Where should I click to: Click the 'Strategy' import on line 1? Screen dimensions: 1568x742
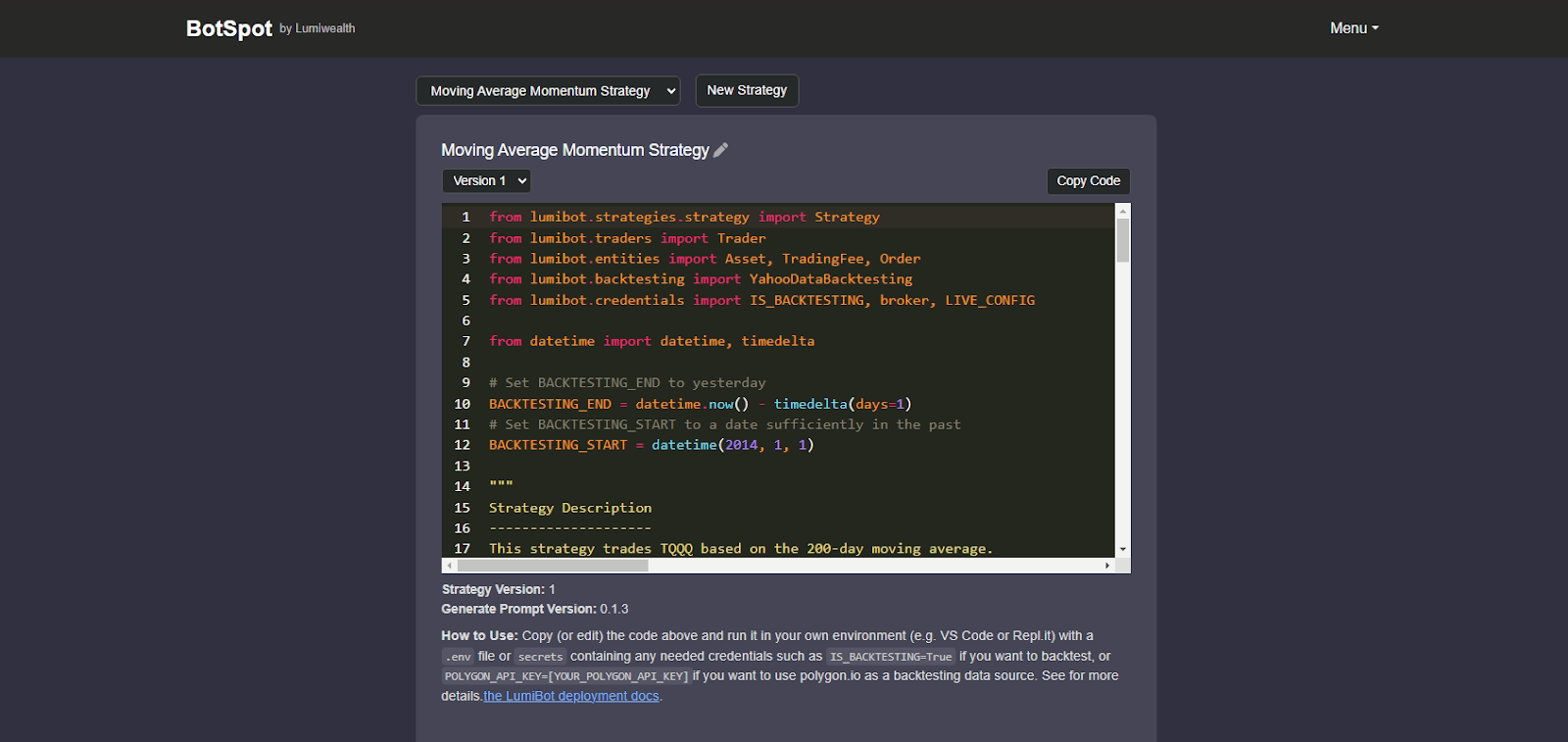[x=847, y=217]
